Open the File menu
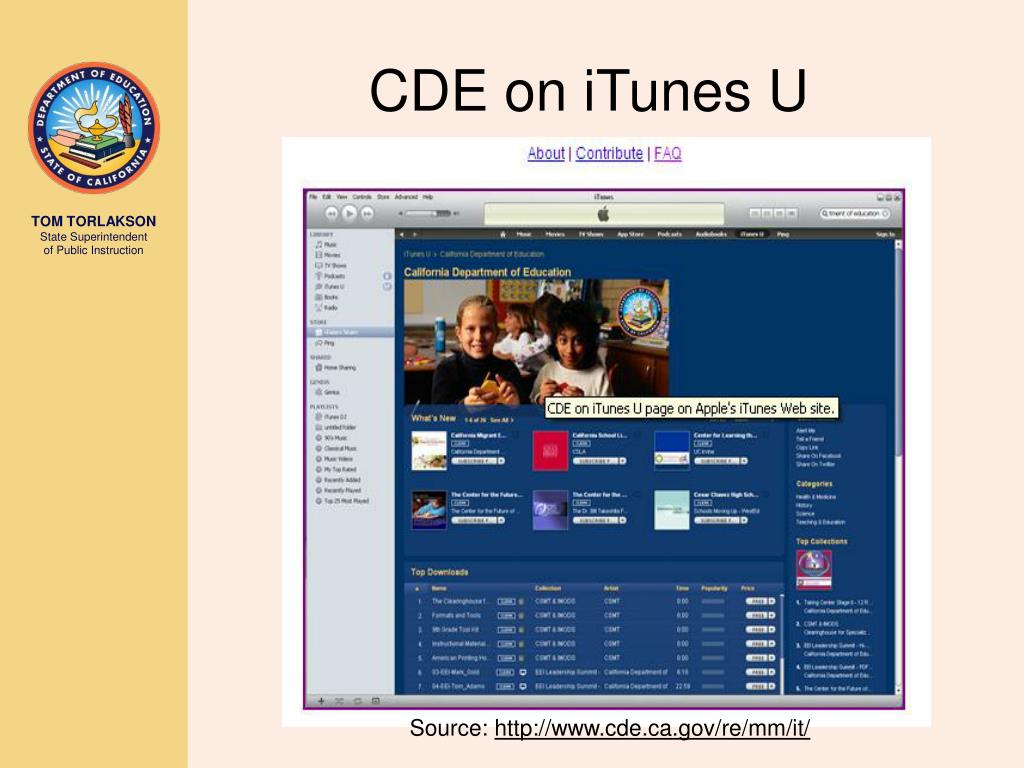 [x=313, y=197]
